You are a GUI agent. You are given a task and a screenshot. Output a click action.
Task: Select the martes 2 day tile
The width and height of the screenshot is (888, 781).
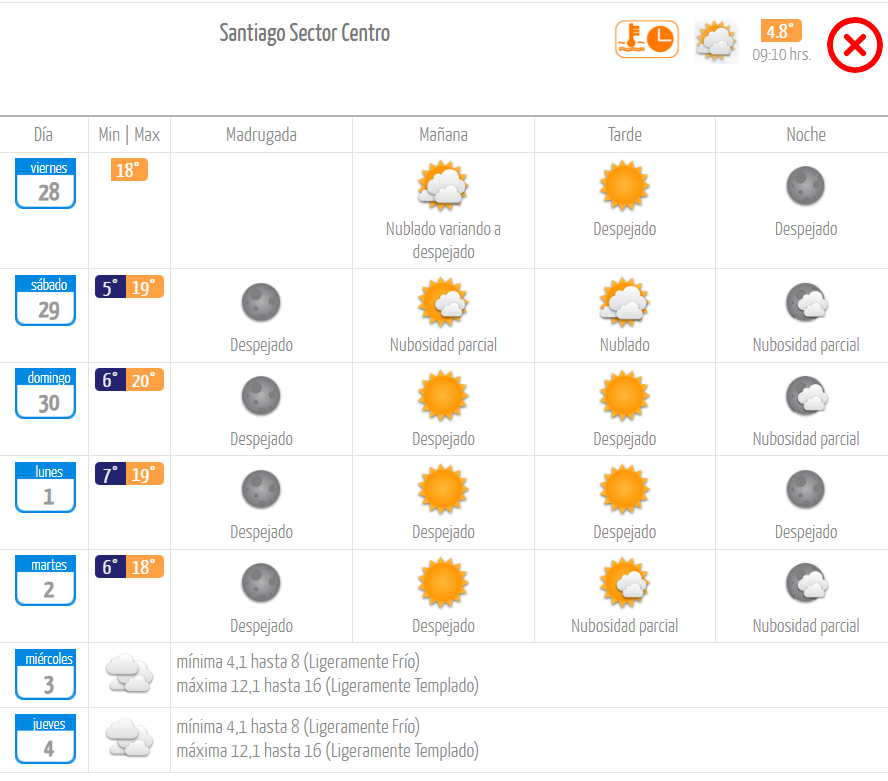coord(45,581)
